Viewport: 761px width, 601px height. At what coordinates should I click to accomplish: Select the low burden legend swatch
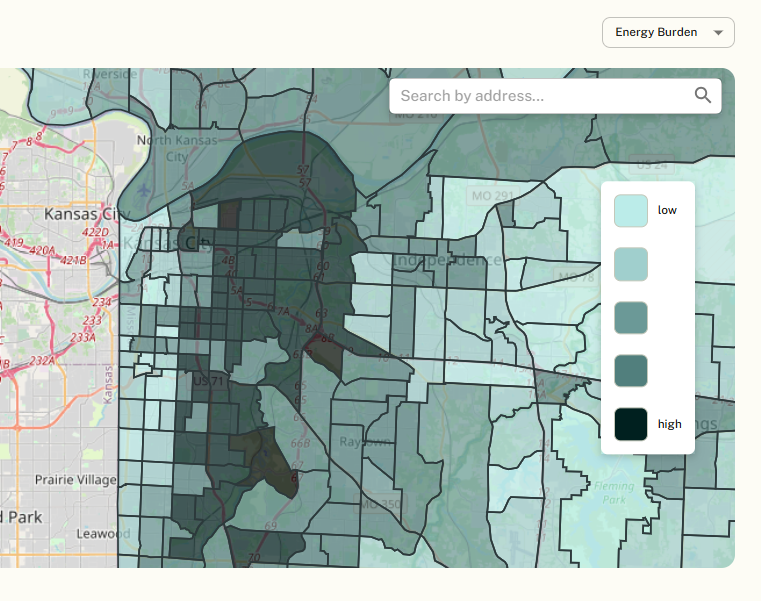(x=630, y=211)
